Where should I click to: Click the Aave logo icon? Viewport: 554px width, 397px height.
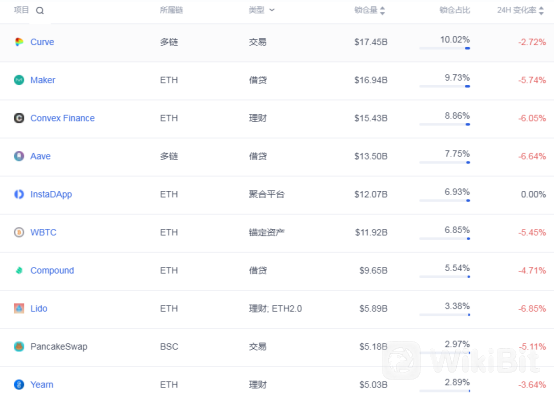19,156
